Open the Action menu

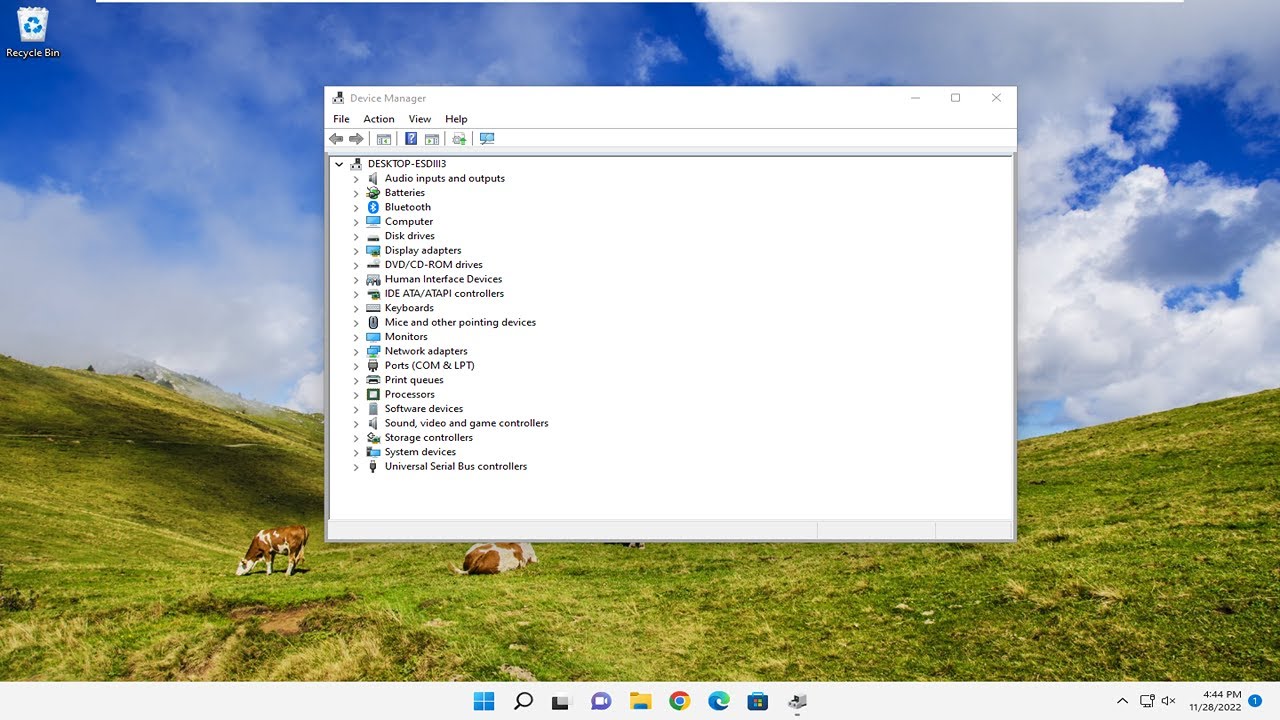(x=379, y=119)
